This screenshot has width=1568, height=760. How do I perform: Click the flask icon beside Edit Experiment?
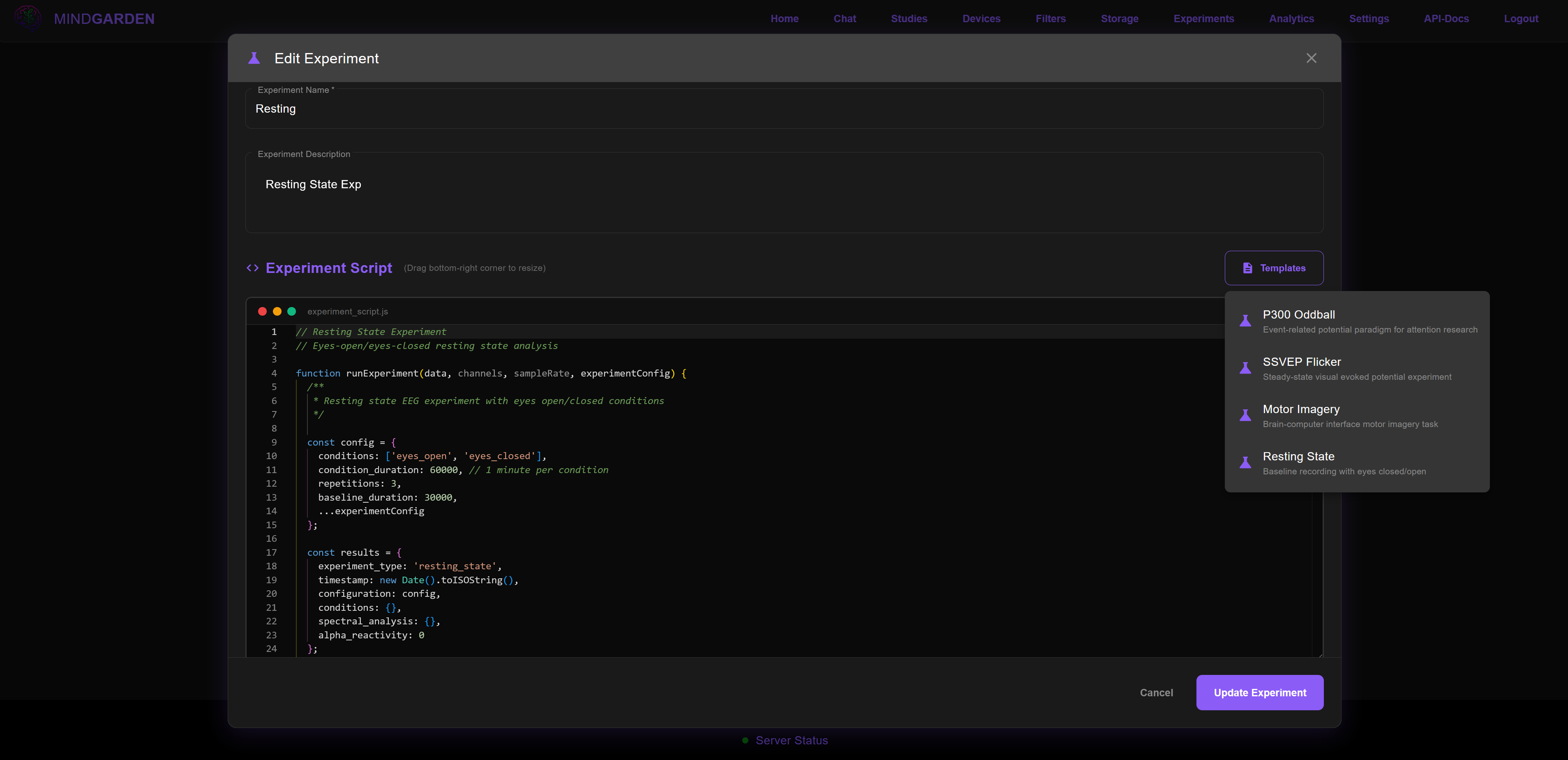(x=254, y=58)
